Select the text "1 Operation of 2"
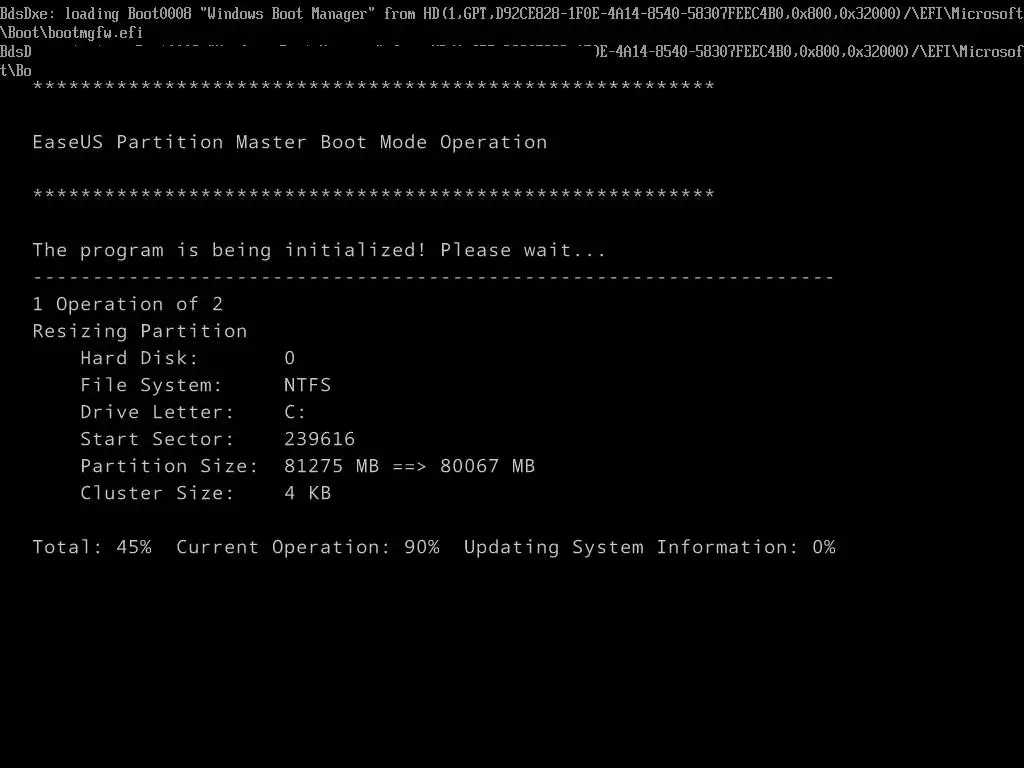The height and width of the screenshot is (768, 1024). (x=127, y=304)
